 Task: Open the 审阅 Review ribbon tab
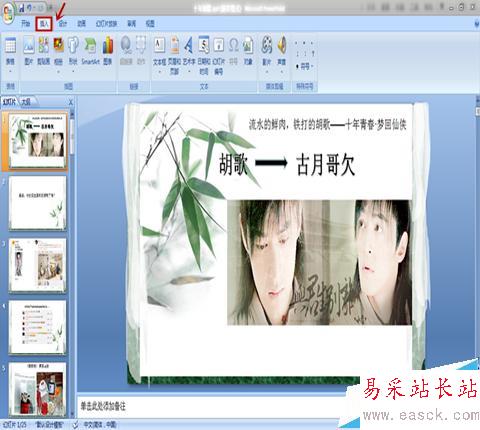132,24
